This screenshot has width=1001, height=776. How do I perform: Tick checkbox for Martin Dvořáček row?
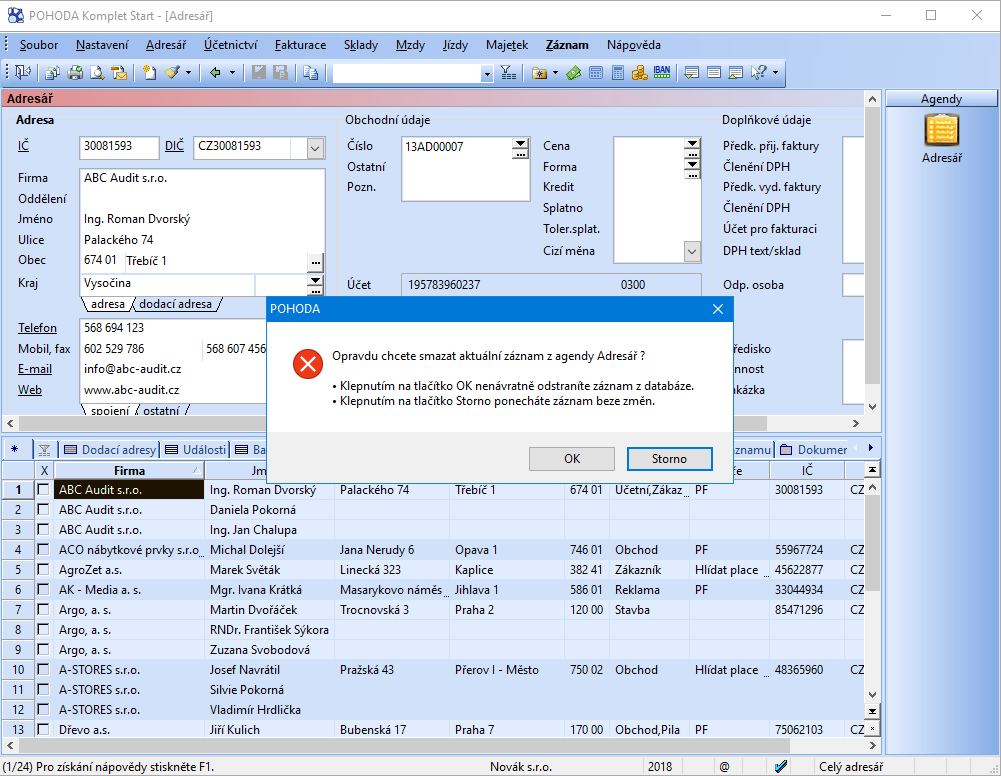(x=43, y=609)
